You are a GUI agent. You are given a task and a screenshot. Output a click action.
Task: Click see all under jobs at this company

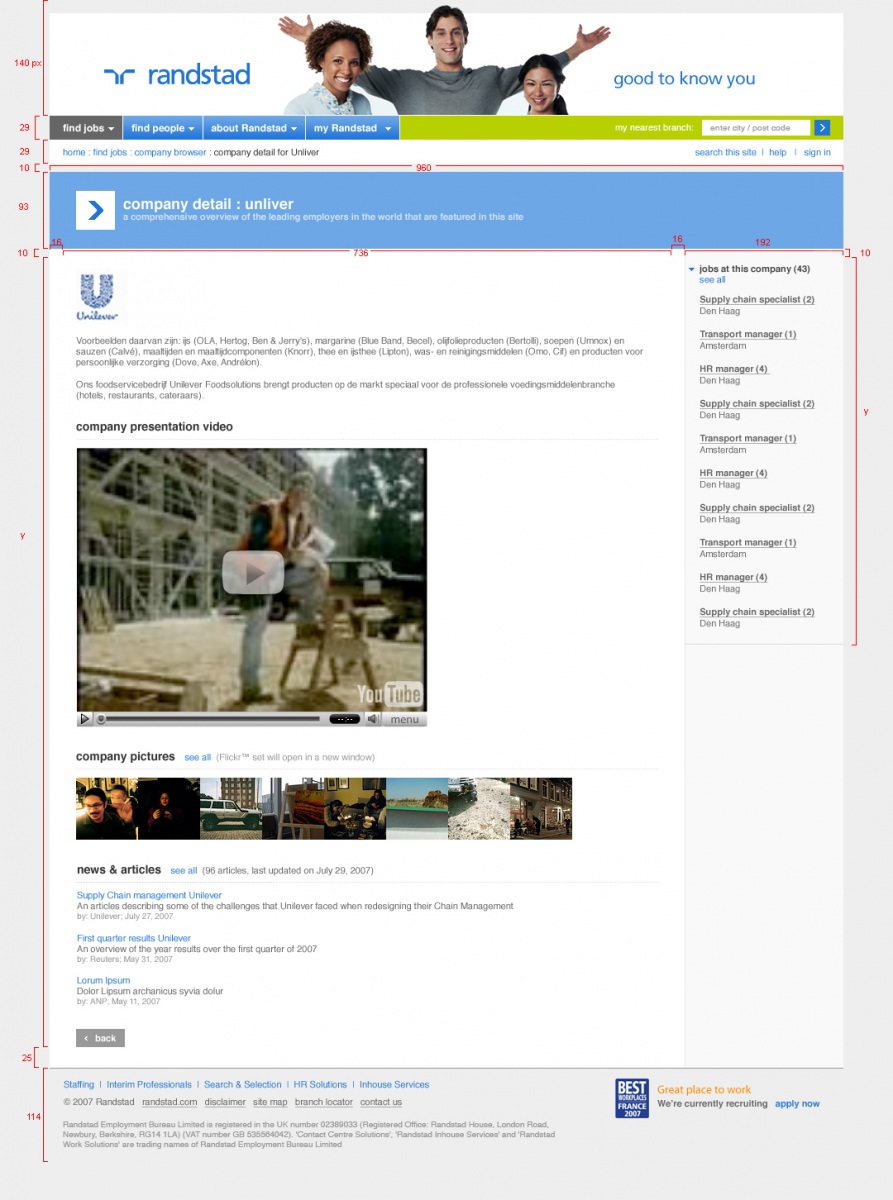click(x=713, y=280)
